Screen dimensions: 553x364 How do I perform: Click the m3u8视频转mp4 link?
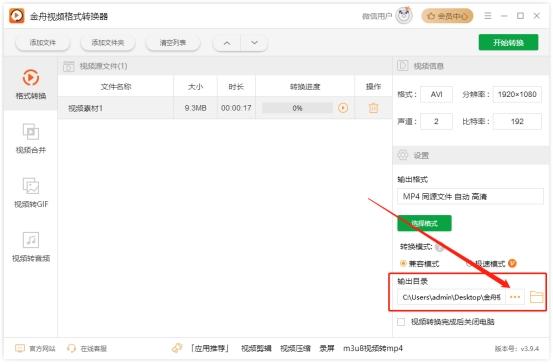click(373, 349)
